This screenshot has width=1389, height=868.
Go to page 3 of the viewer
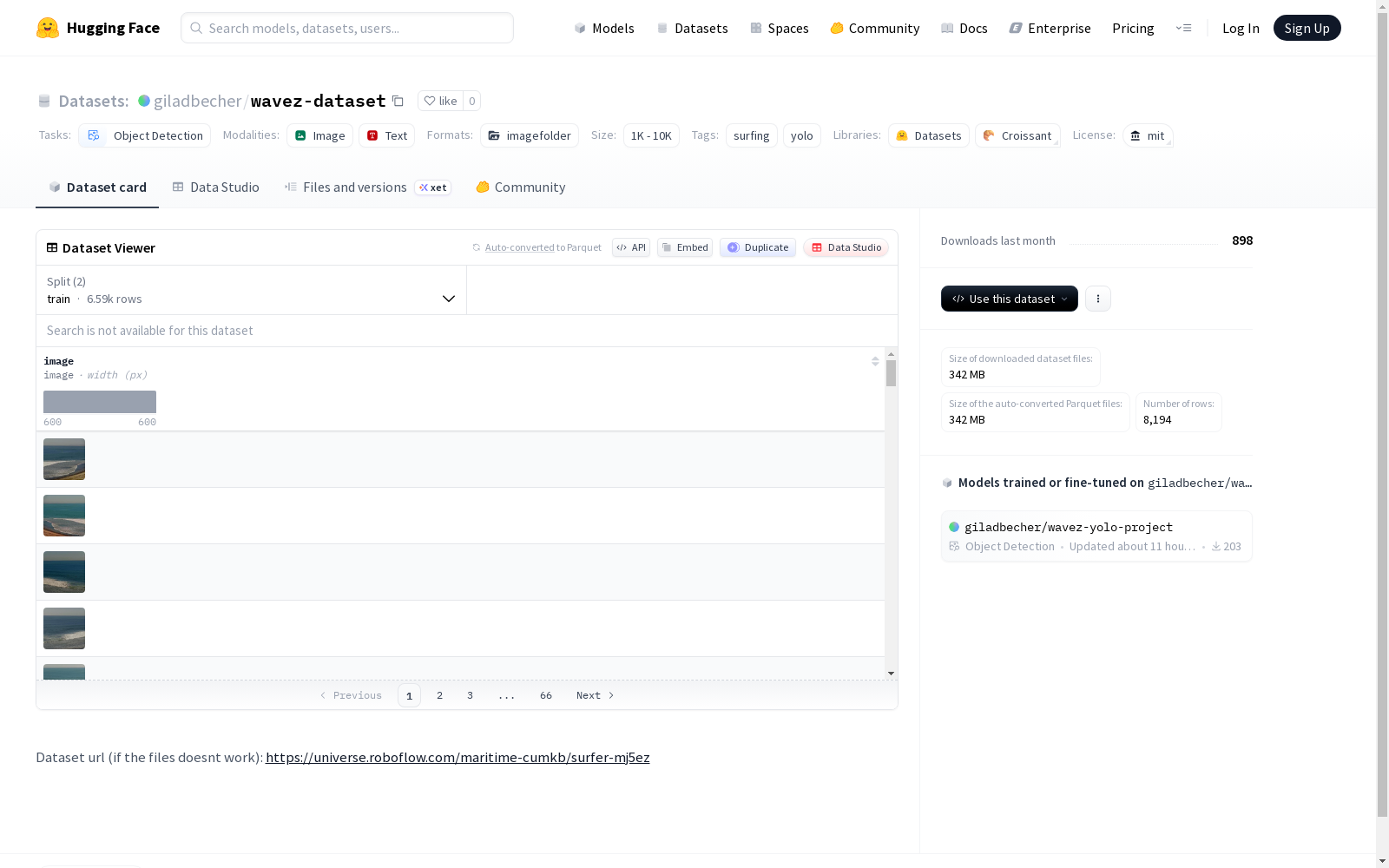[471, 695]
